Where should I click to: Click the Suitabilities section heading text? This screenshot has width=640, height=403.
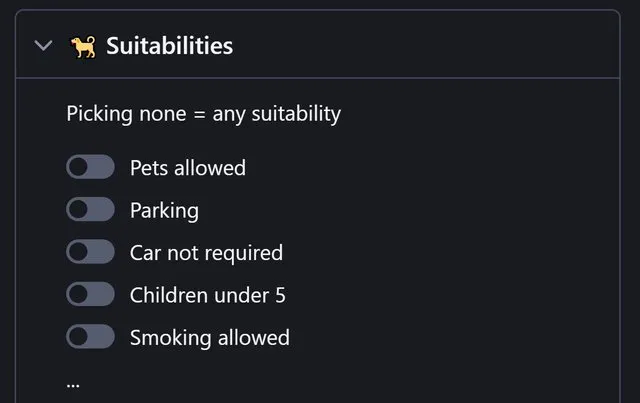pyautogui.click(x=169, y=45)
